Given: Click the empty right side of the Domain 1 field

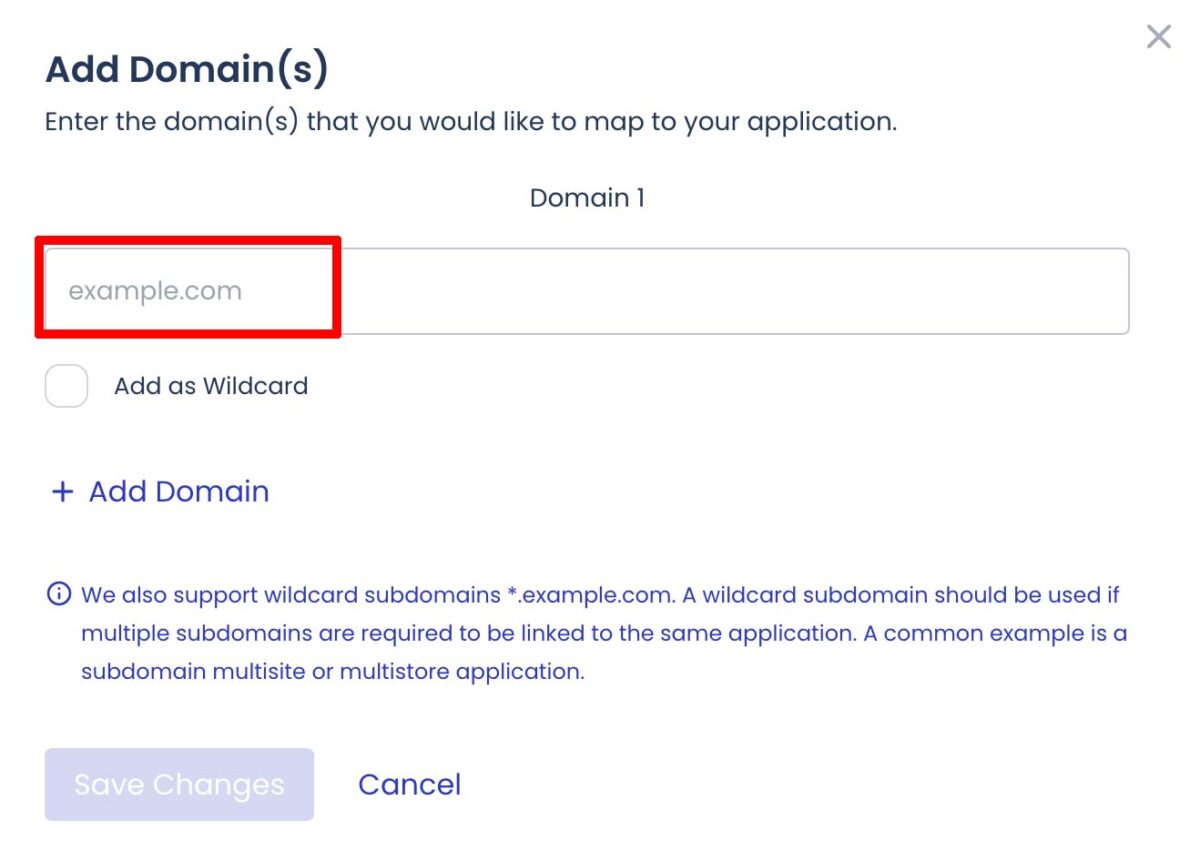Looking at the screenshot, I should click(735, 291).
